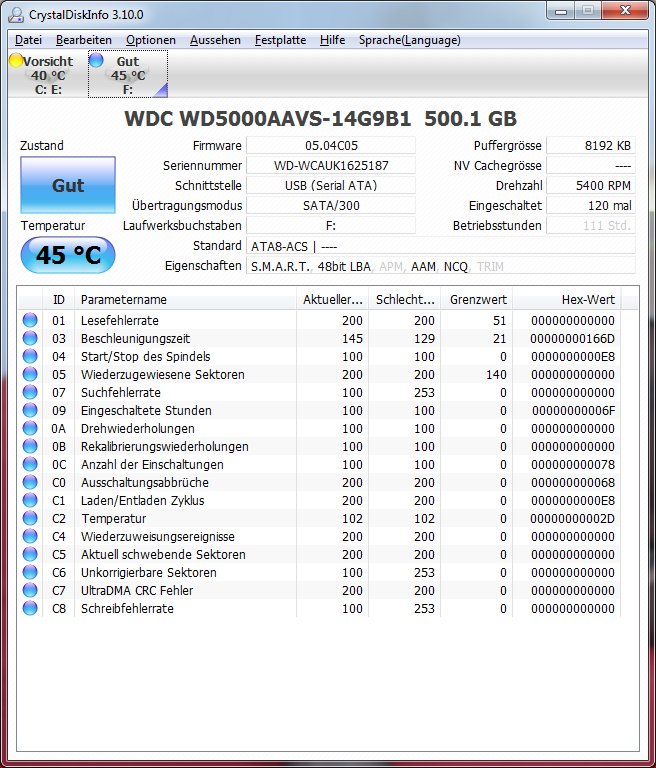This screenshot has width=656, height=768.
Task: Click the Aktueller column header
Action: 332,299
